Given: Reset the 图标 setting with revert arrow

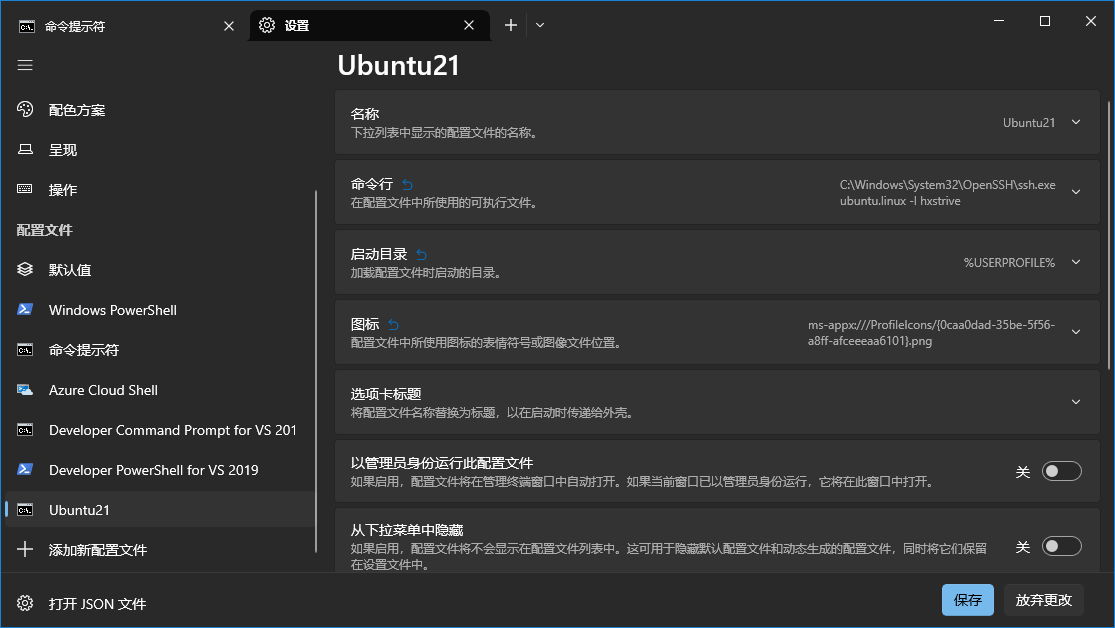Looking at the screenshot, I should tap(393, 325).
